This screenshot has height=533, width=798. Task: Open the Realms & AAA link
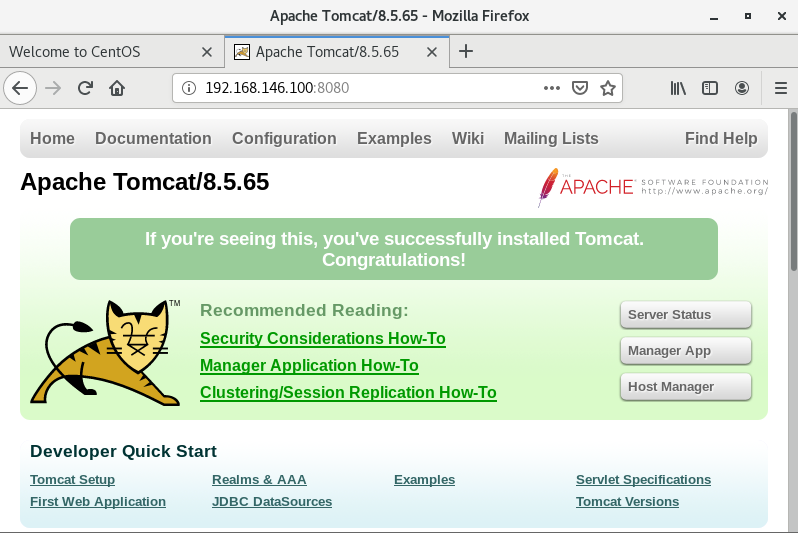click(259, 480)
